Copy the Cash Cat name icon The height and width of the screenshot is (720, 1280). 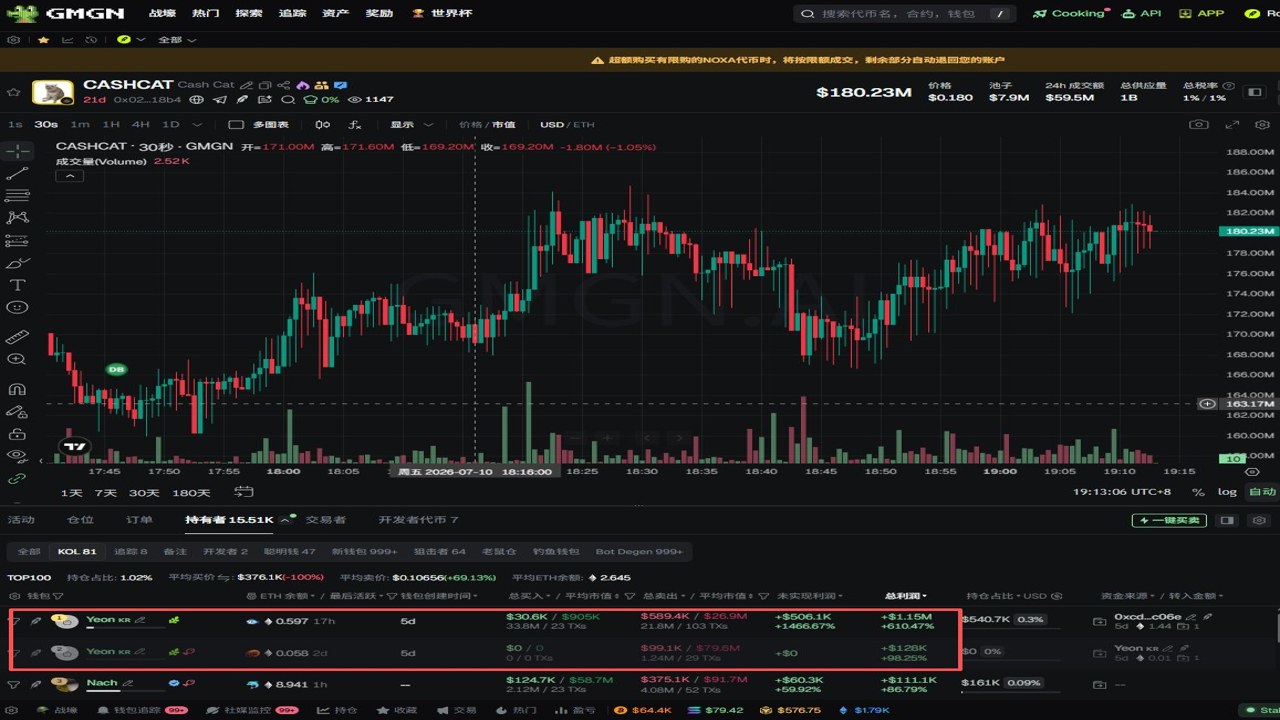point(266,85)
